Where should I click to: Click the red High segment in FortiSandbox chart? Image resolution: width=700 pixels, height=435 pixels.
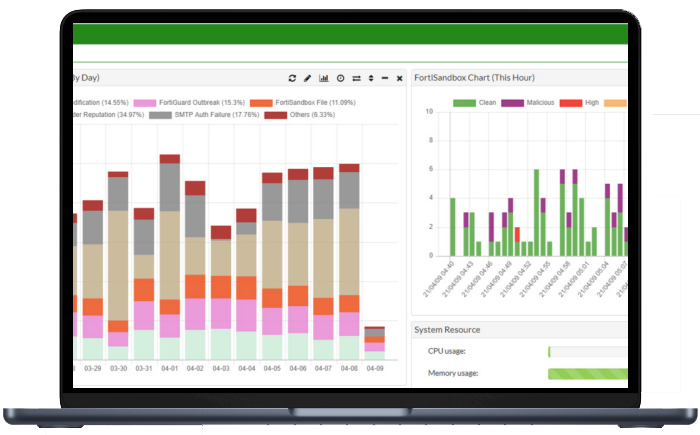click(x=517, y=234)
